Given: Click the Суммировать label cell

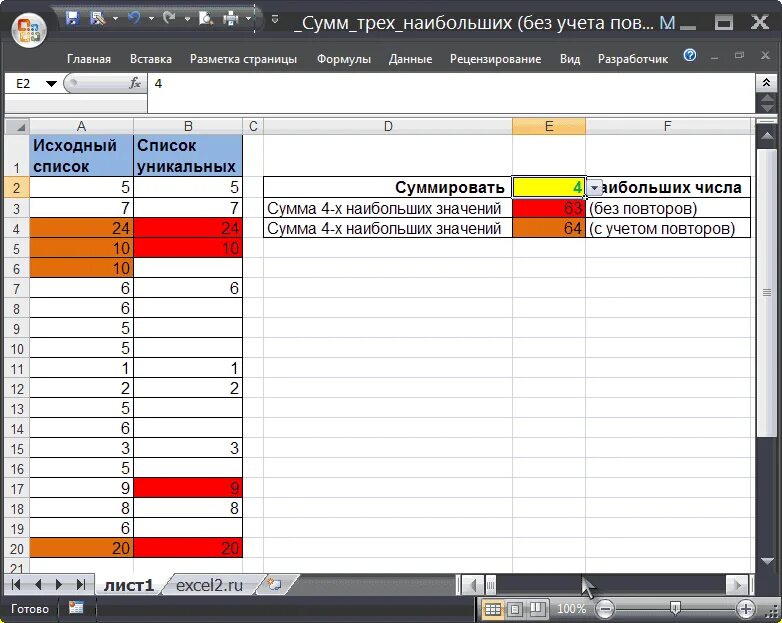Looking at the screenshot, I should click(388, 188).
